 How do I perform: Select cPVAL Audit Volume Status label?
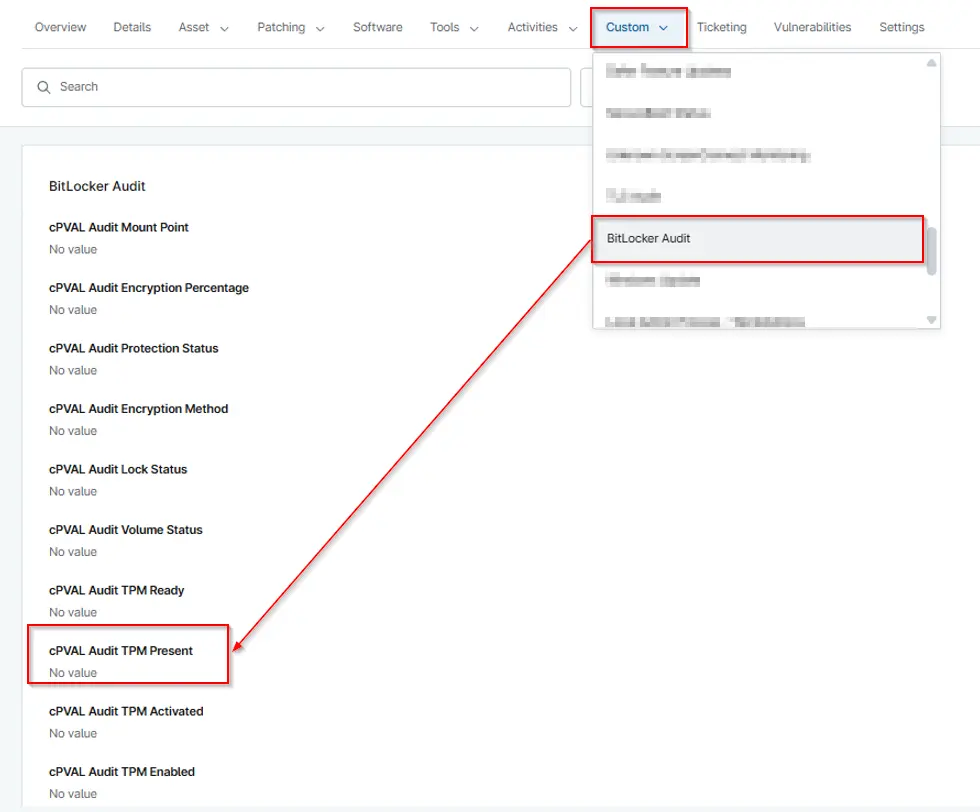126,530
